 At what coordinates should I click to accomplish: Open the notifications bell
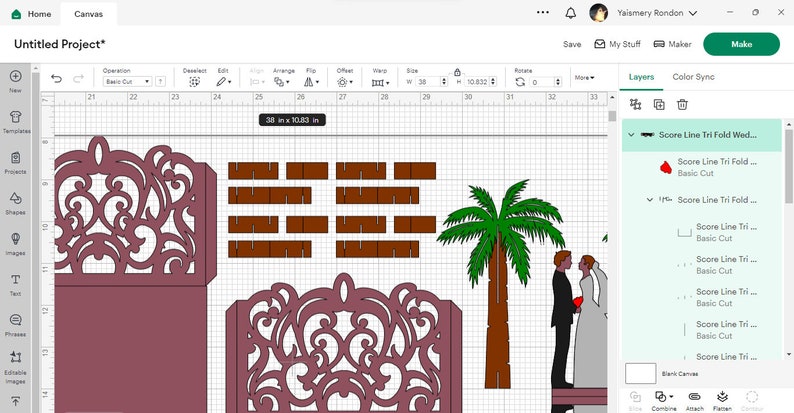(571, 13)
